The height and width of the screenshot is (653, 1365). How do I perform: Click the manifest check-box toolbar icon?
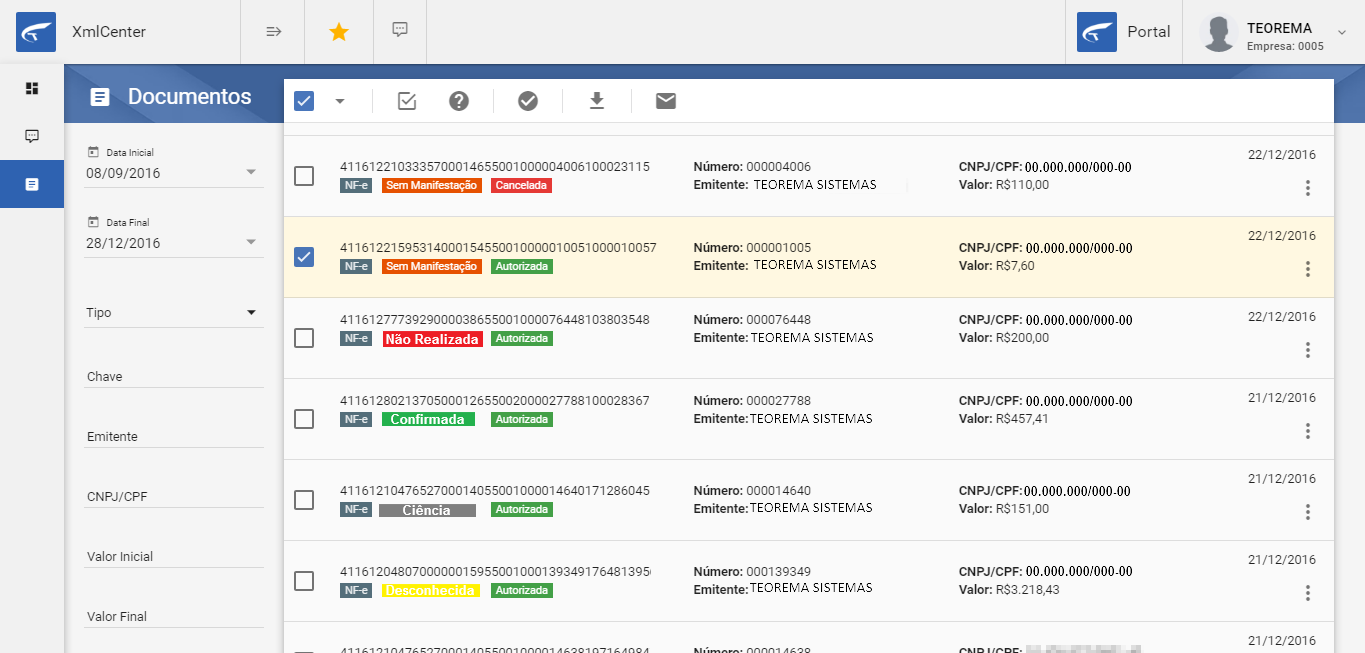[x=407, y=101]
